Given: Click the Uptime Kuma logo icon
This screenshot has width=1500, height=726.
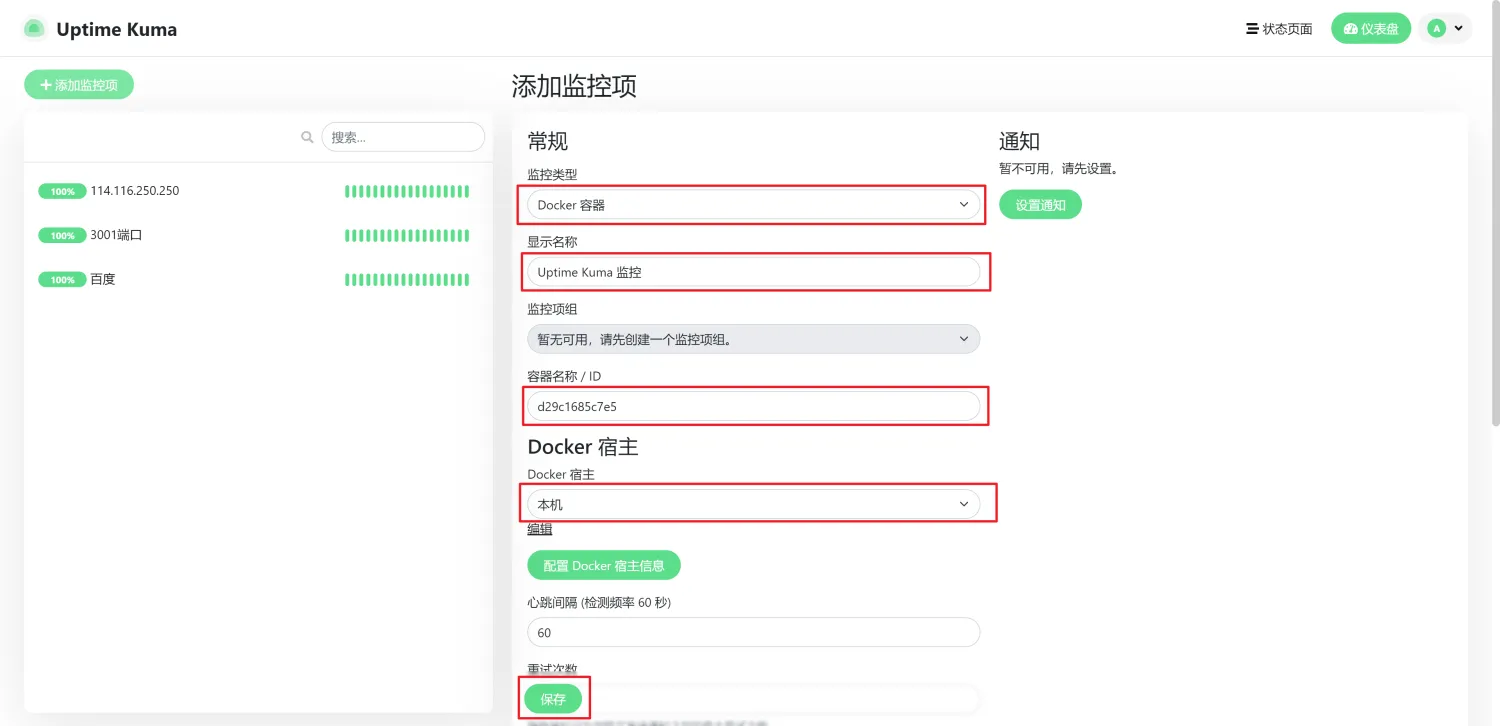Looking at the screenshot, I should pyautogui.click(x=35, y=29).
